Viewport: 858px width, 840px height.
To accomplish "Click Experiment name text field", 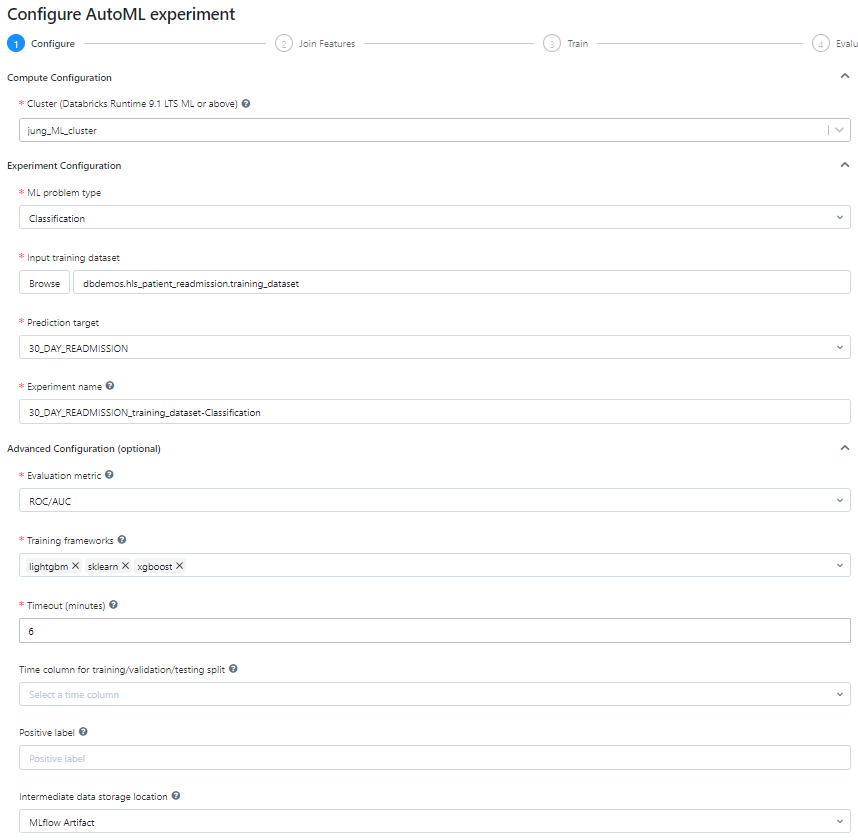I will point(434,412).
